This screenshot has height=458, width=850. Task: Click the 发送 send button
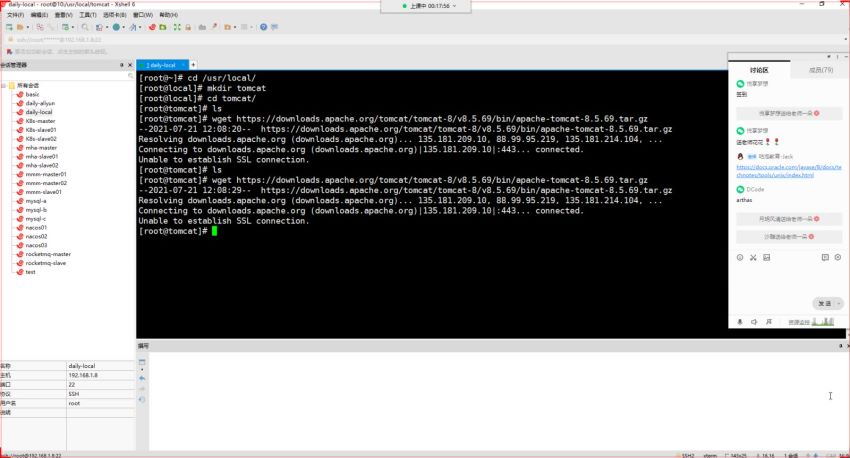tap(825, 304)
